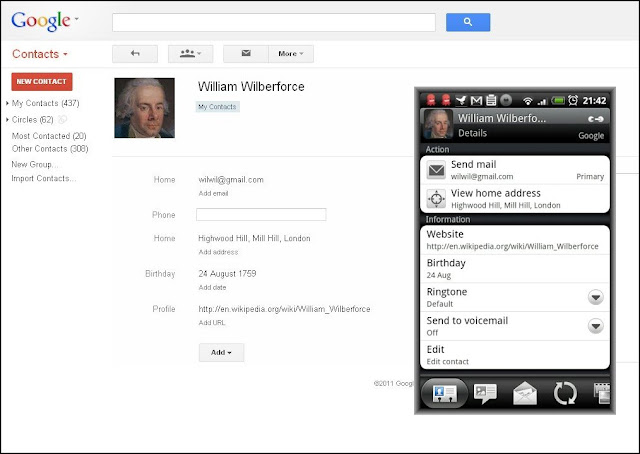Click the Add URL link
Image resolution: width=640 pixels, height=454 pixels.
pyautogui.click(x=212, y=323)
